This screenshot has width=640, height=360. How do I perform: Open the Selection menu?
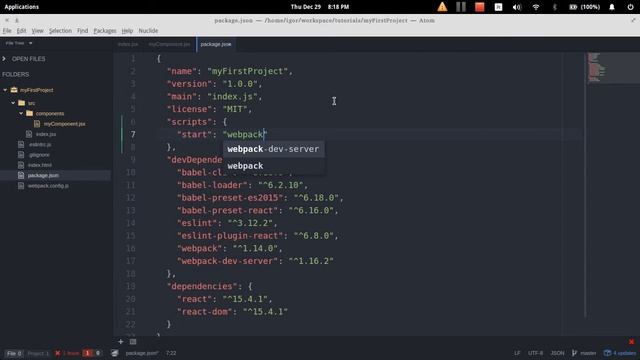pyautogui.click(x=60, y=31)
